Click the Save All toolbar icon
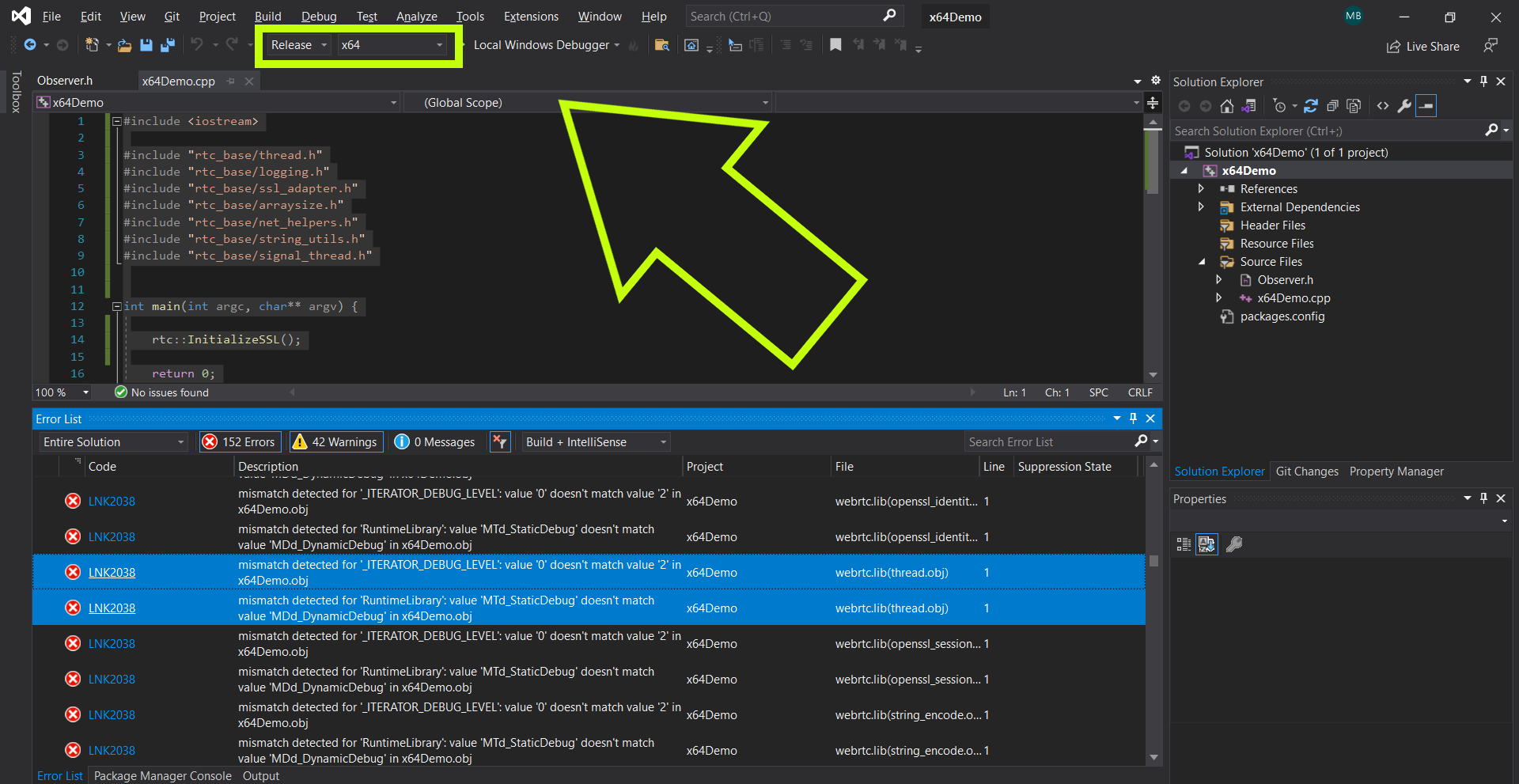 tap(168, 45)
